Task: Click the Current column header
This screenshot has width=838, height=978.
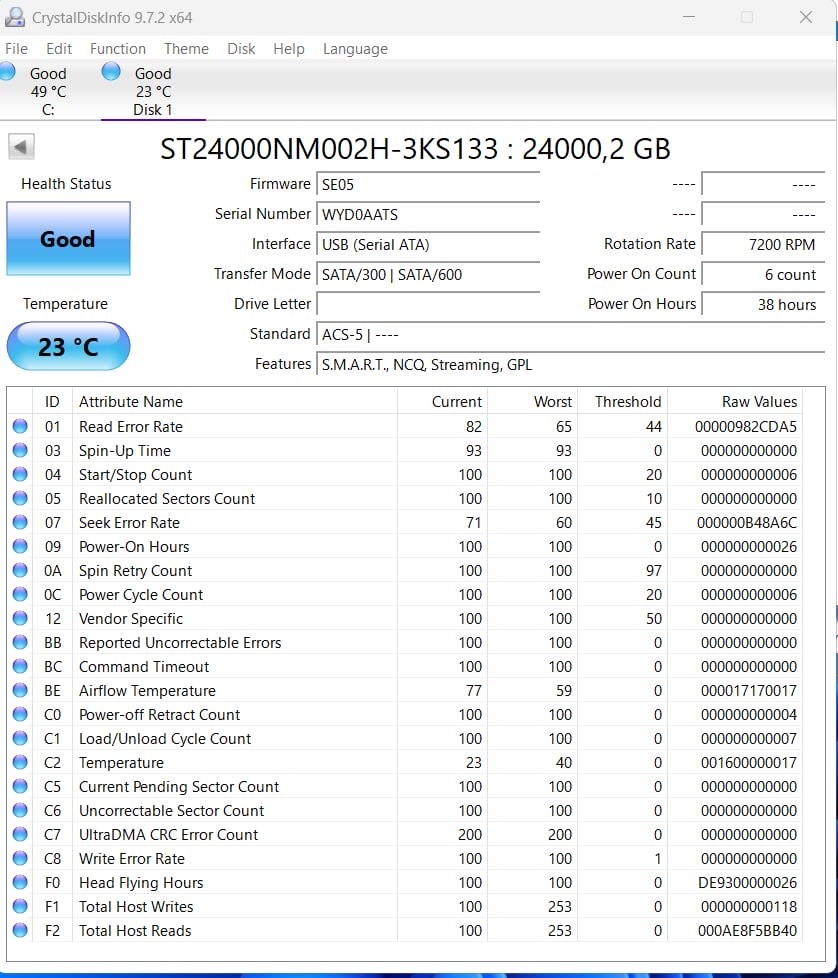Action: click(442, 402)
